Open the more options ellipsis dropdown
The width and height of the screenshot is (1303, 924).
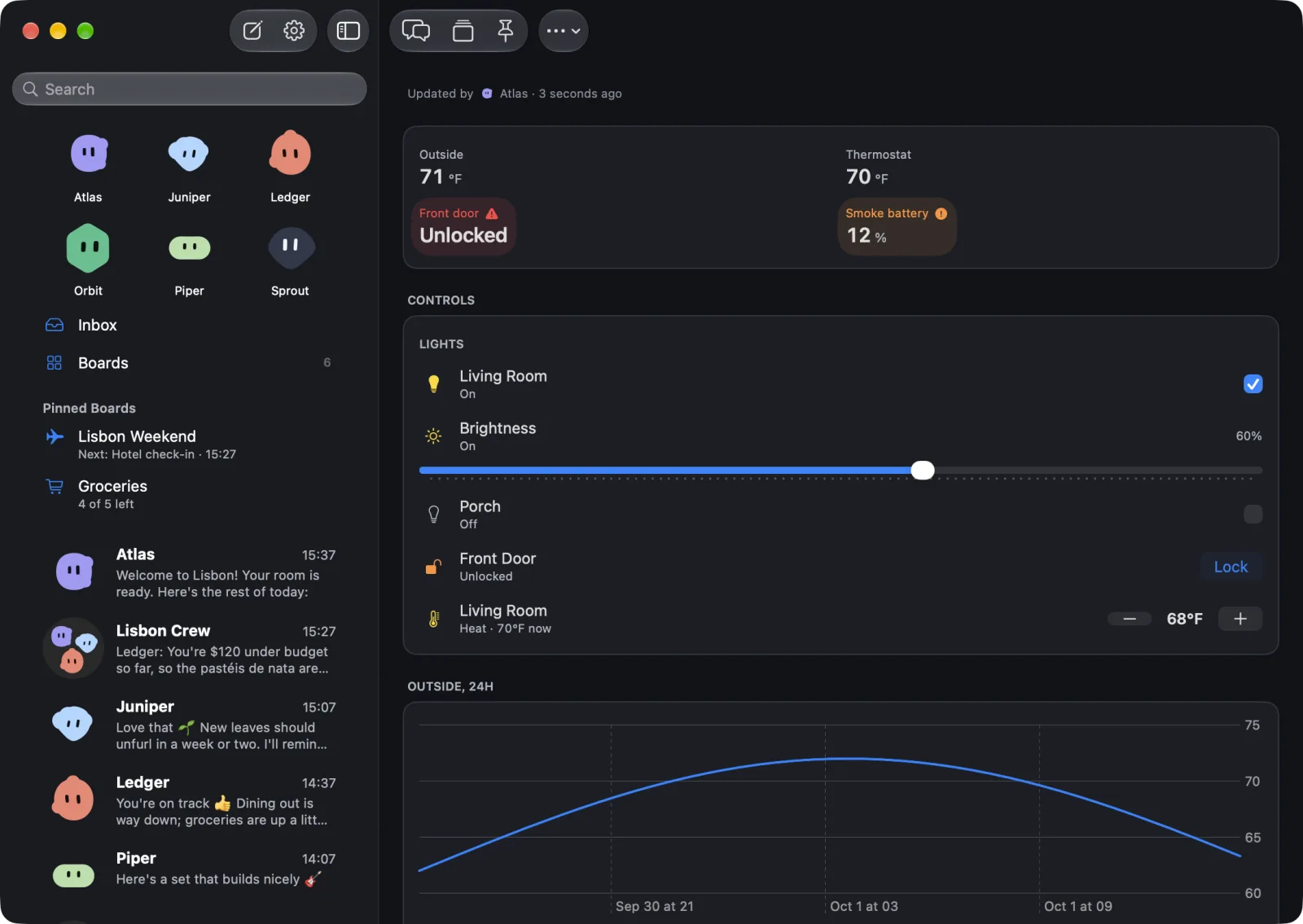coord(564,31)
